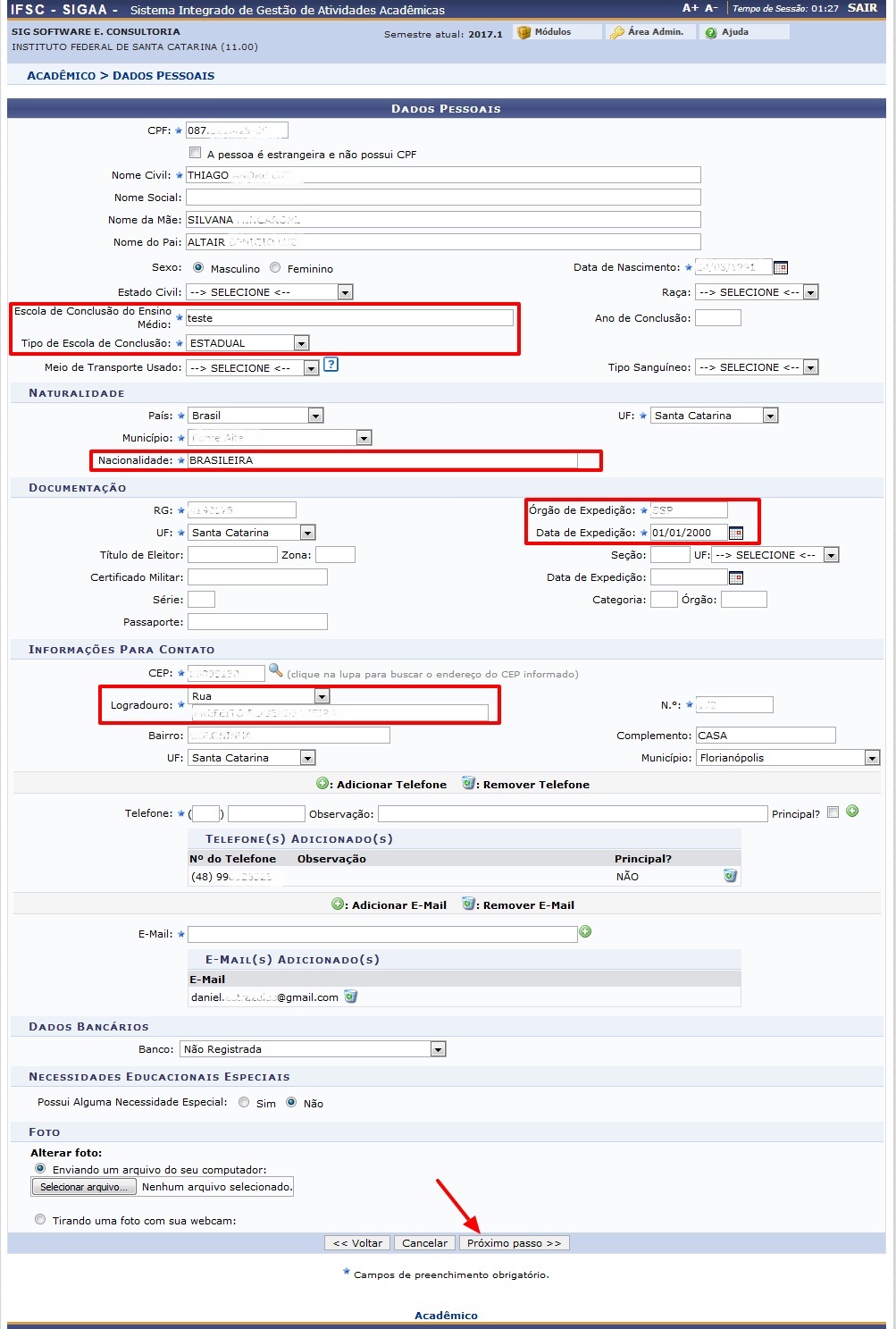This screenshot has width=896, height=1329.
Task: Select Feminino radio button
Action: point(275,268)
